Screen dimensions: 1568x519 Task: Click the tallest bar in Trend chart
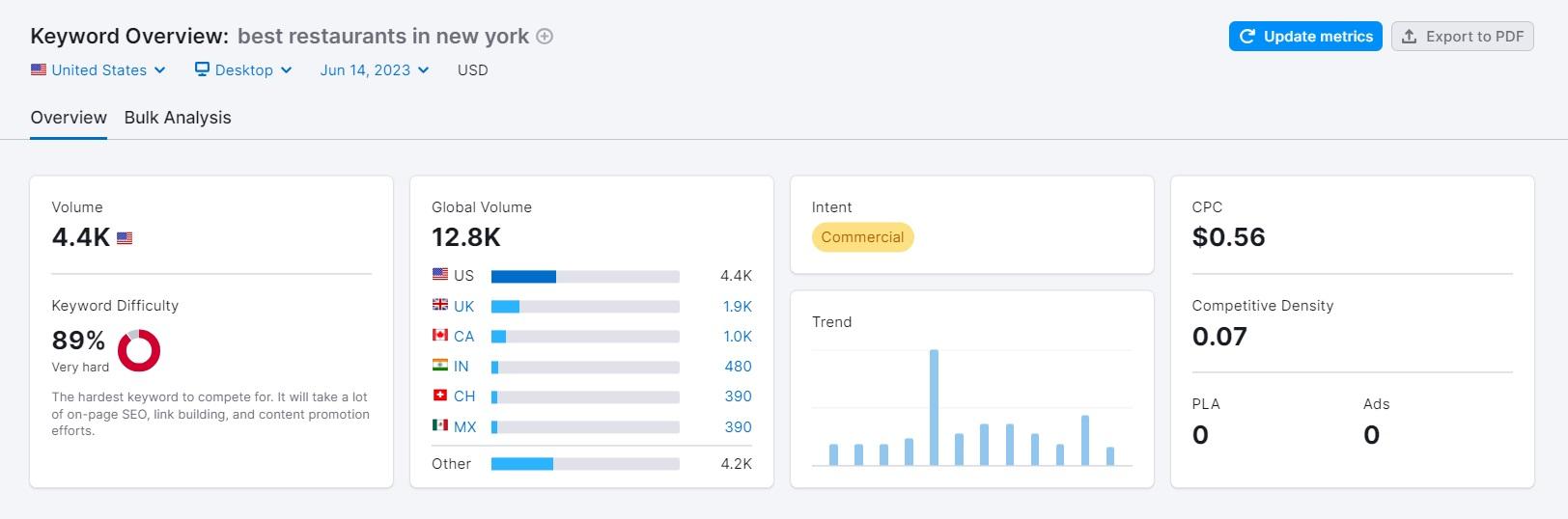(934, 407)
